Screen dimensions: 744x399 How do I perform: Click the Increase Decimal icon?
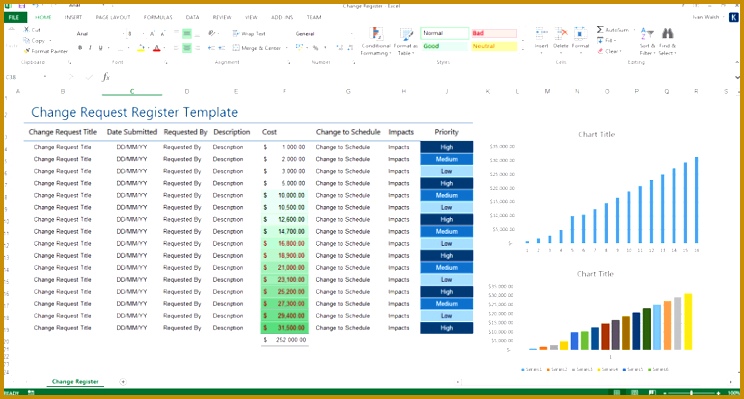pyautogui.click(x=339, y=48)
